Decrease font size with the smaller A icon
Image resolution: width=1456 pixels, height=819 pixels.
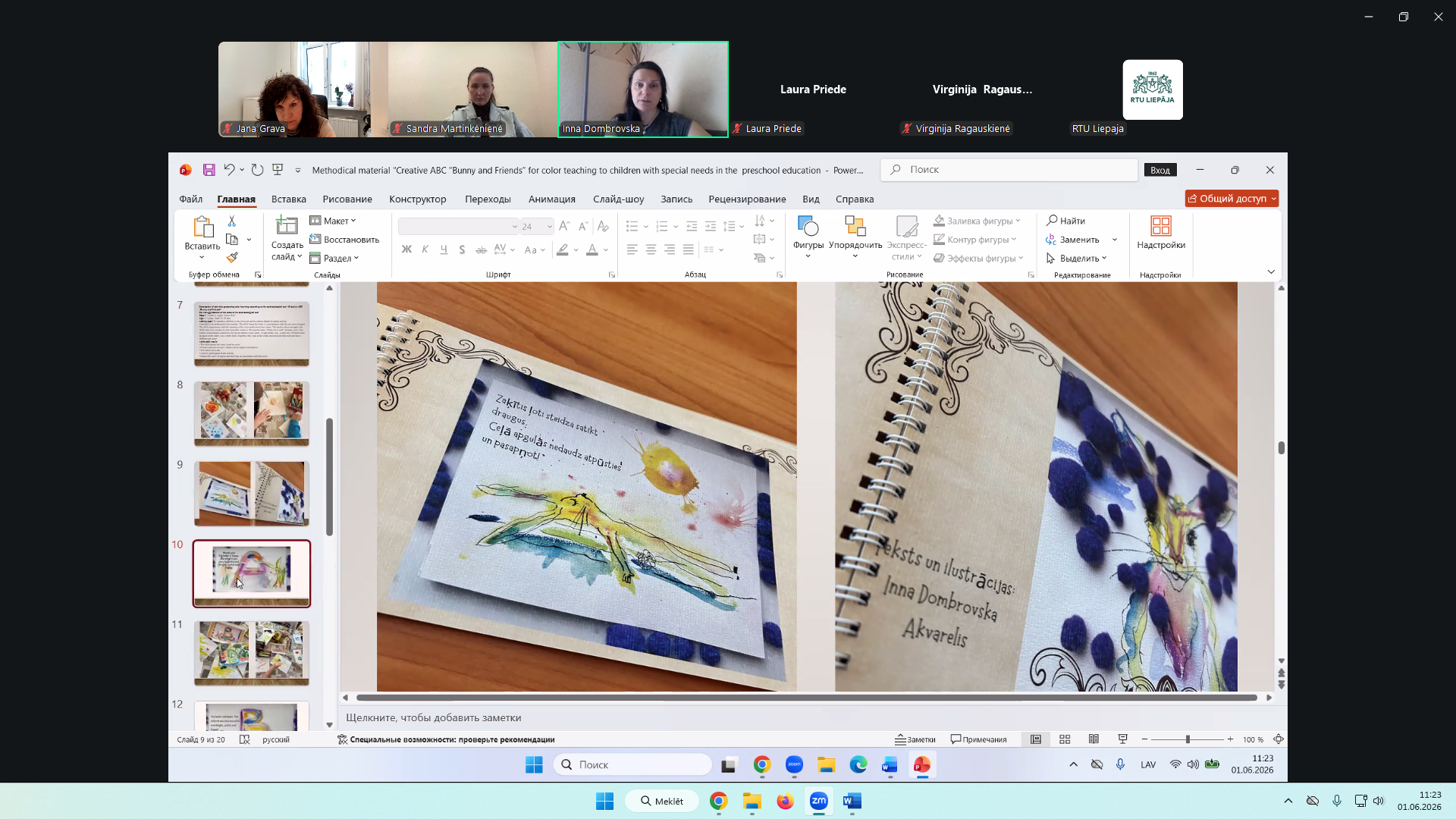click(x=583, y=226)
